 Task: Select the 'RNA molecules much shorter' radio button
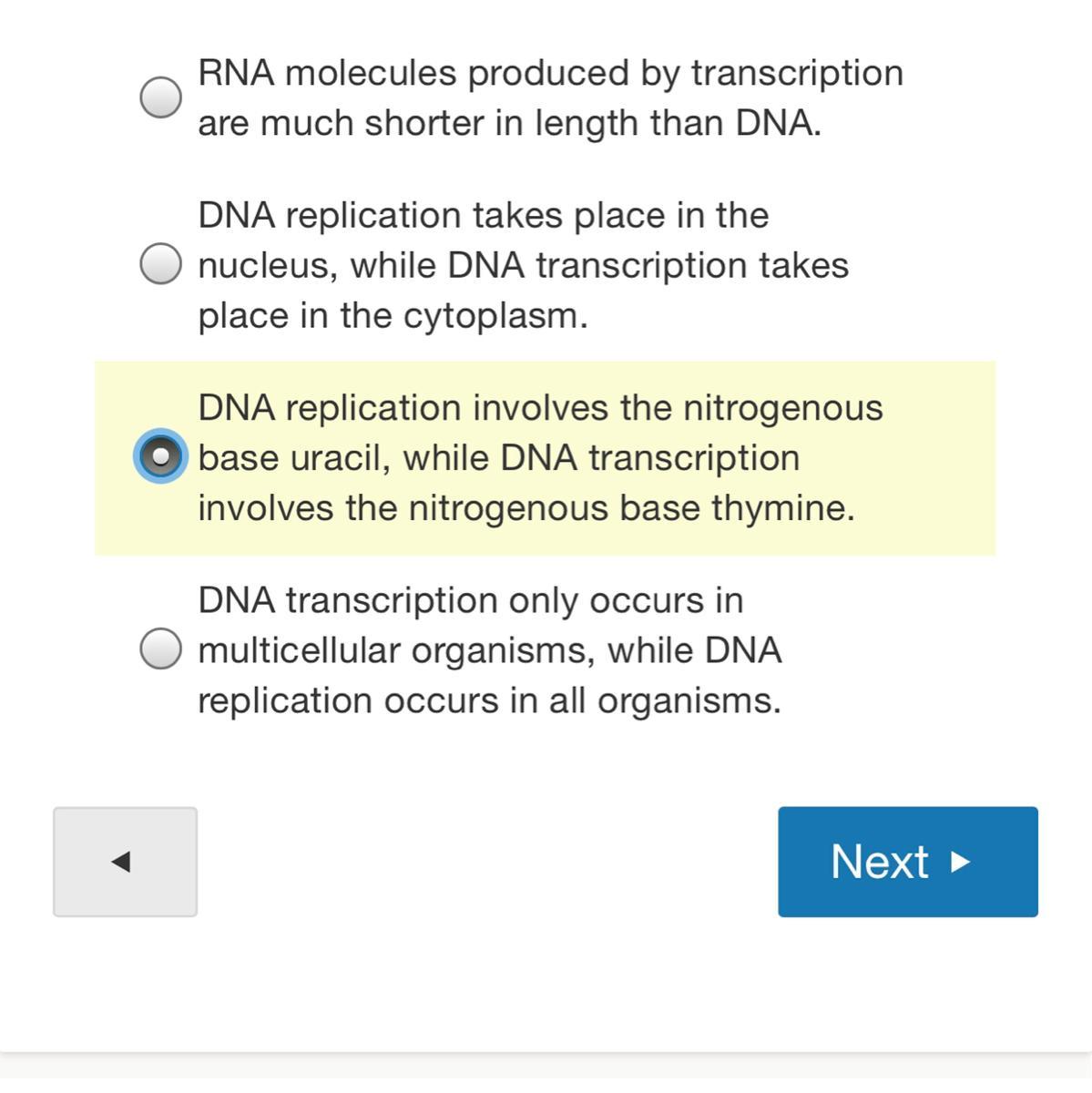pos(161,97)
